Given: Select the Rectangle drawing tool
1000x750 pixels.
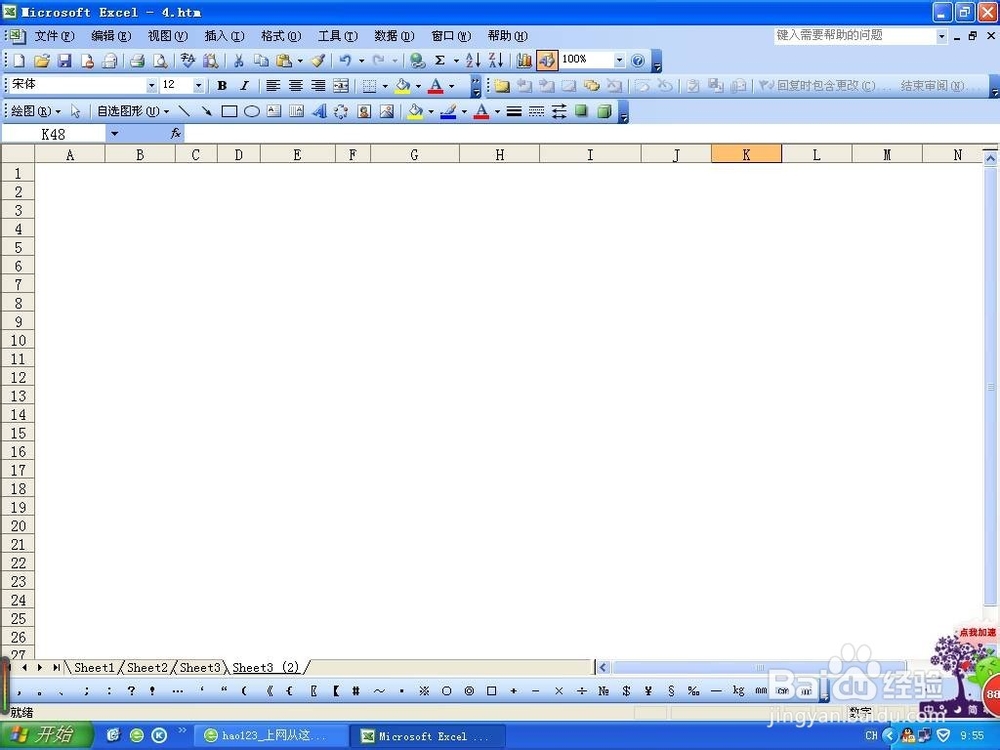Looking at the screenshot, I should pos(229,112).
